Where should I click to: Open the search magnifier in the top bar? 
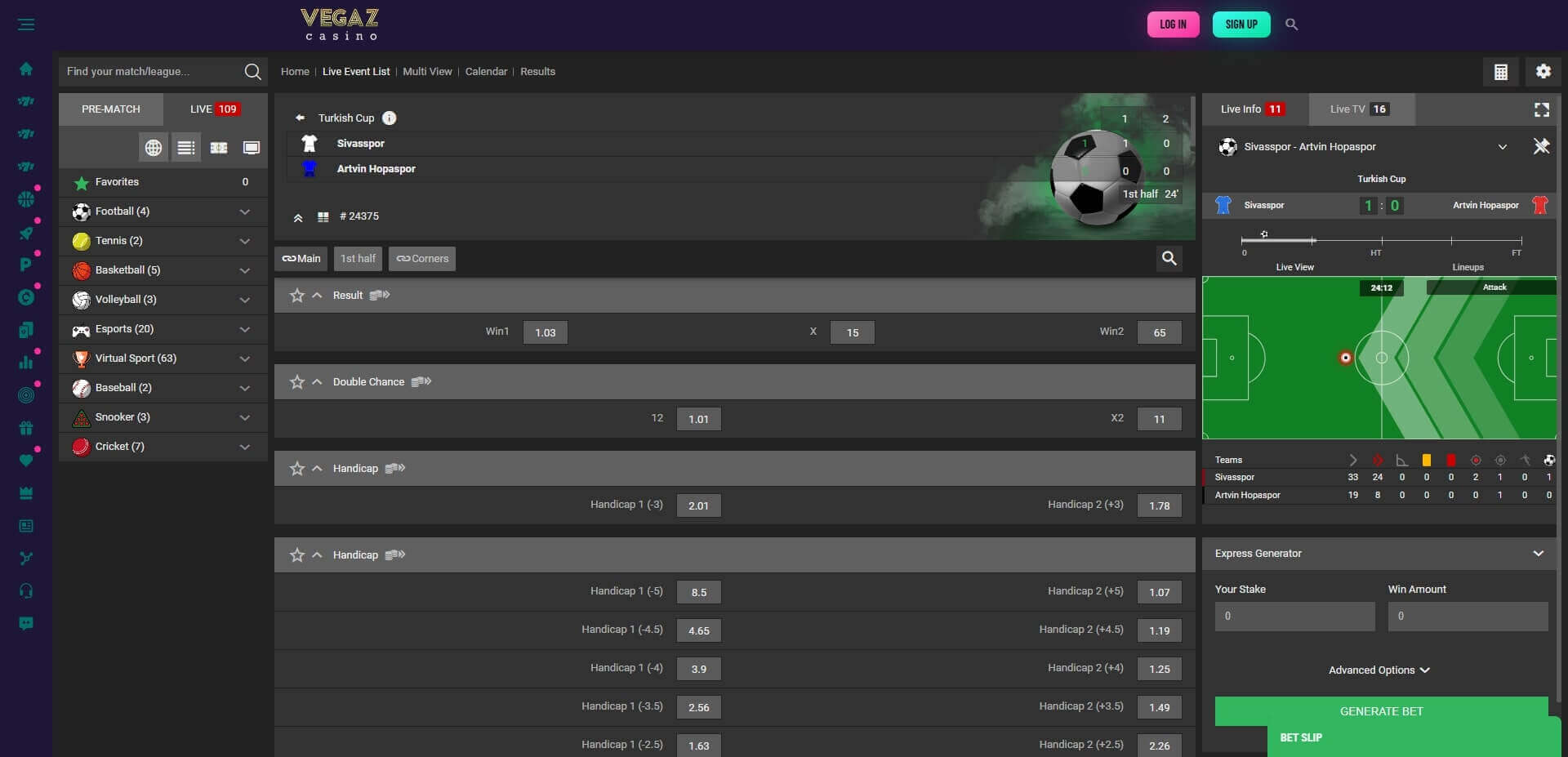[1291, 24]
